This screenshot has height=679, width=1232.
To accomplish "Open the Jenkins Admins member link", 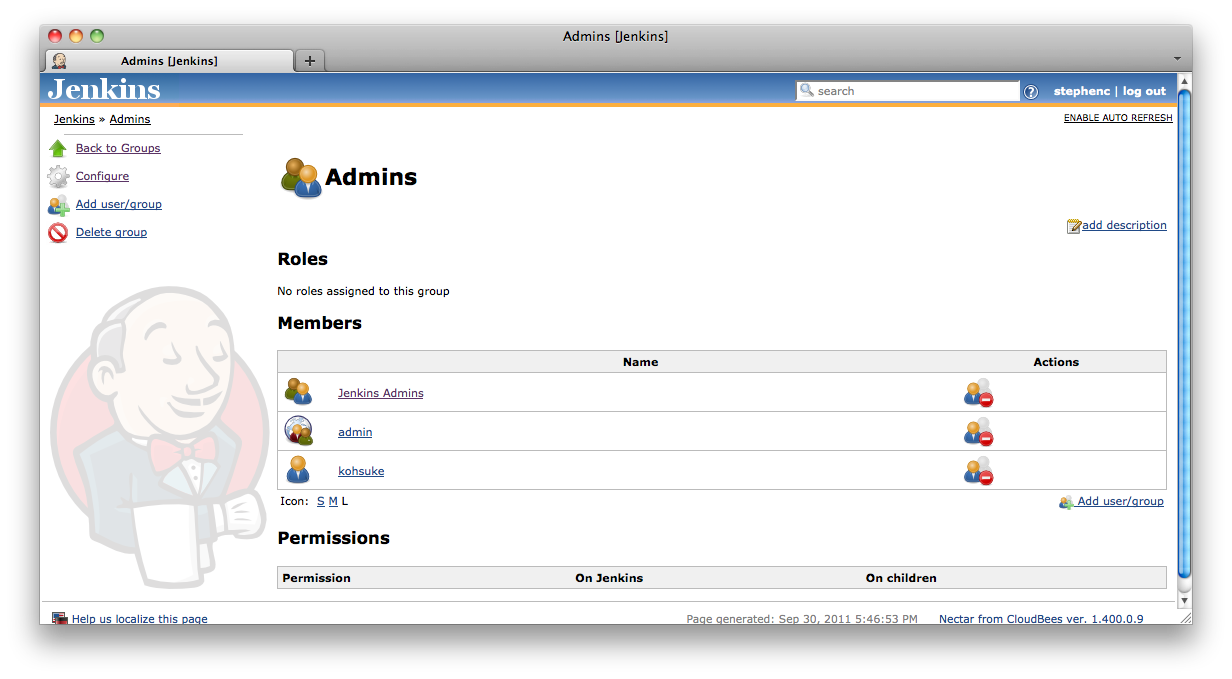I will pyautogui.click(x=381, y=393).
